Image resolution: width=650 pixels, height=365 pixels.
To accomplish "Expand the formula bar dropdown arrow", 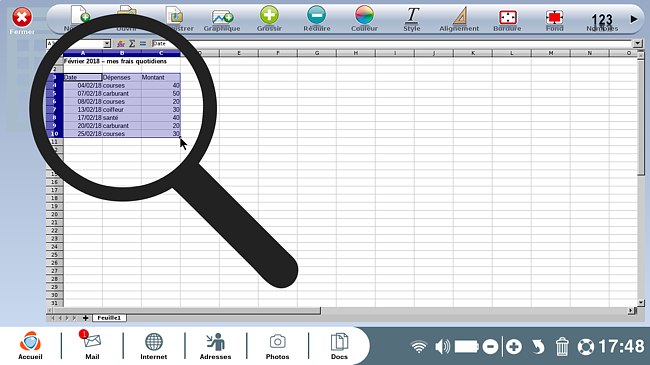I will [x=638, y=44].
